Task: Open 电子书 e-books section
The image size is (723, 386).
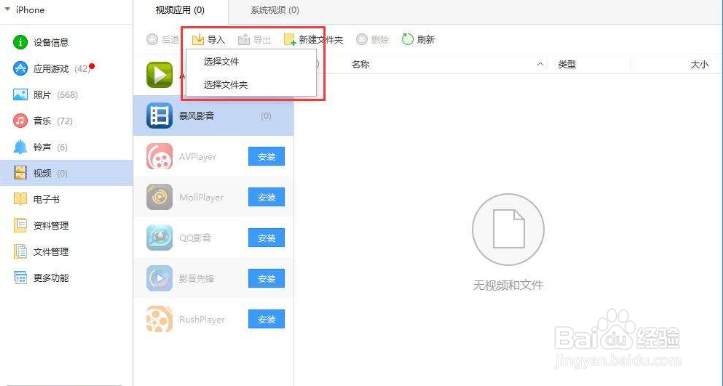Action: pos(66,199)
